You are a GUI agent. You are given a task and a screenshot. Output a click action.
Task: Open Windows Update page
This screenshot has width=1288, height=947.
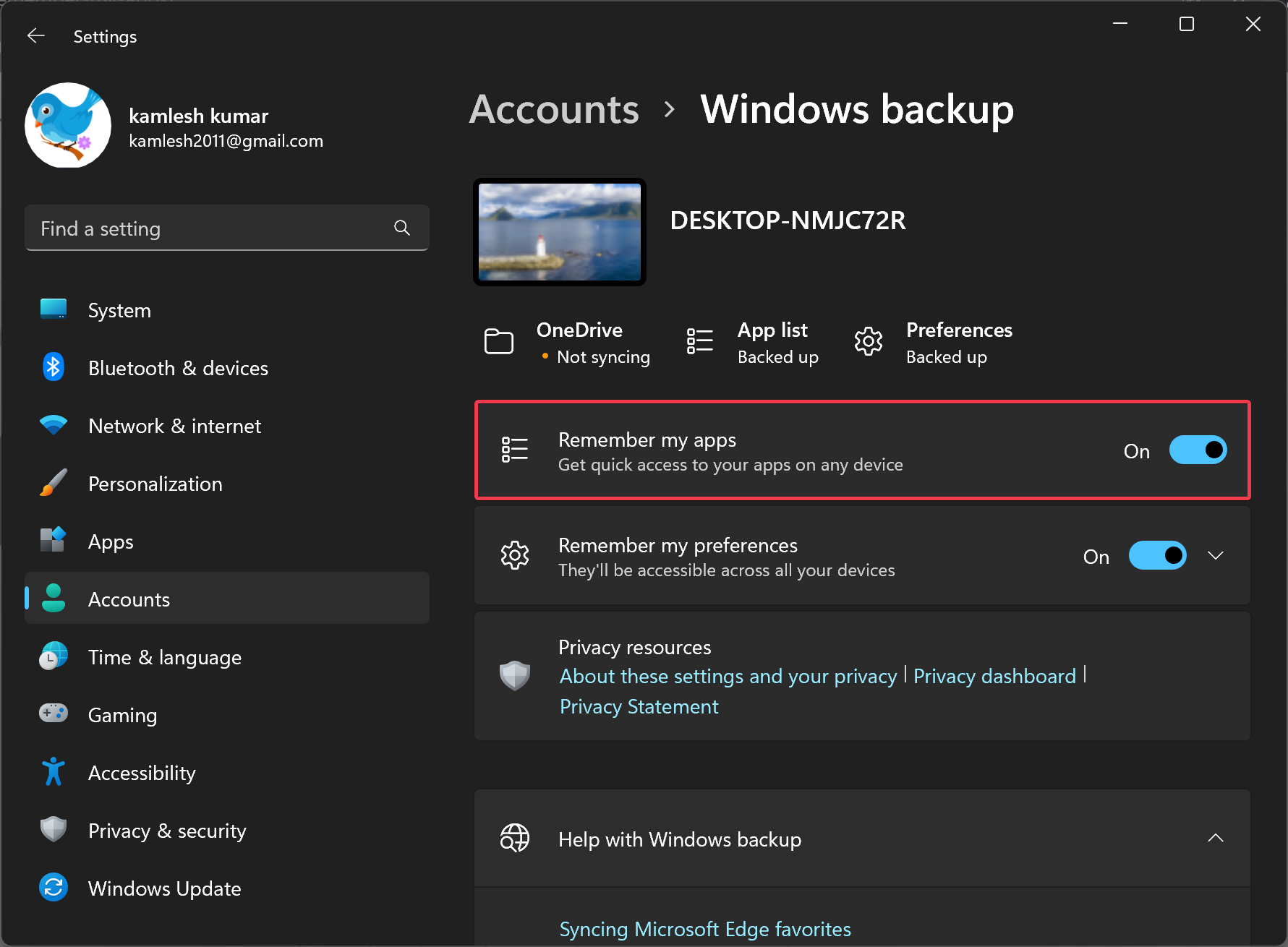tap(227, 888)
